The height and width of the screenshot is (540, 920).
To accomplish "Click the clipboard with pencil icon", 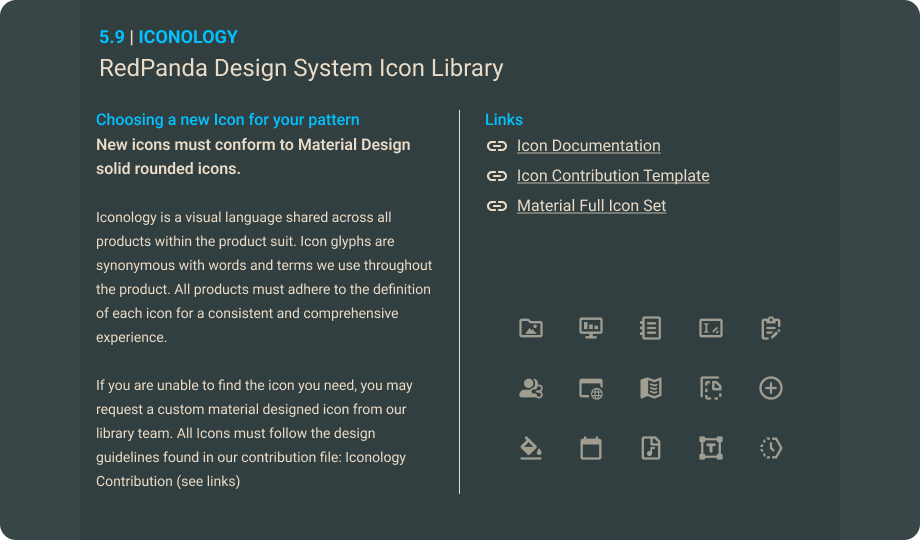I will pos(770,328).
